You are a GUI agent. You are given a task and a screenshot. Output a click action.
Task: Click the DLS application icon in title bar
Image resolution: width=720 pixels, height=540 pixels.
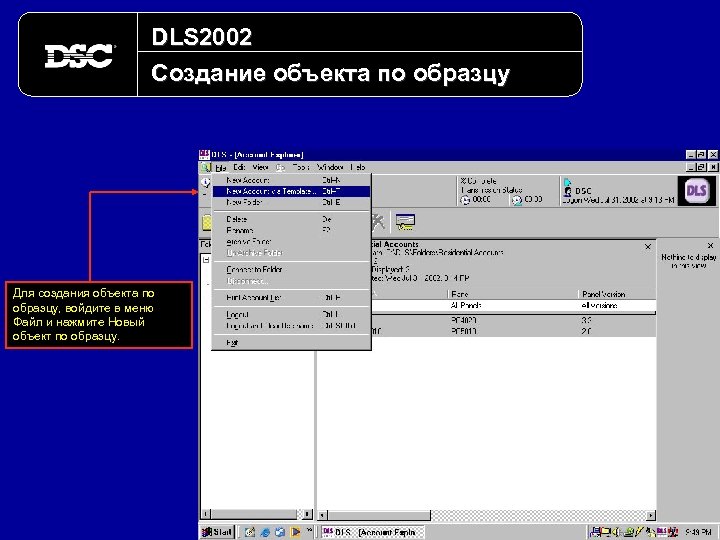pos(204,155)
